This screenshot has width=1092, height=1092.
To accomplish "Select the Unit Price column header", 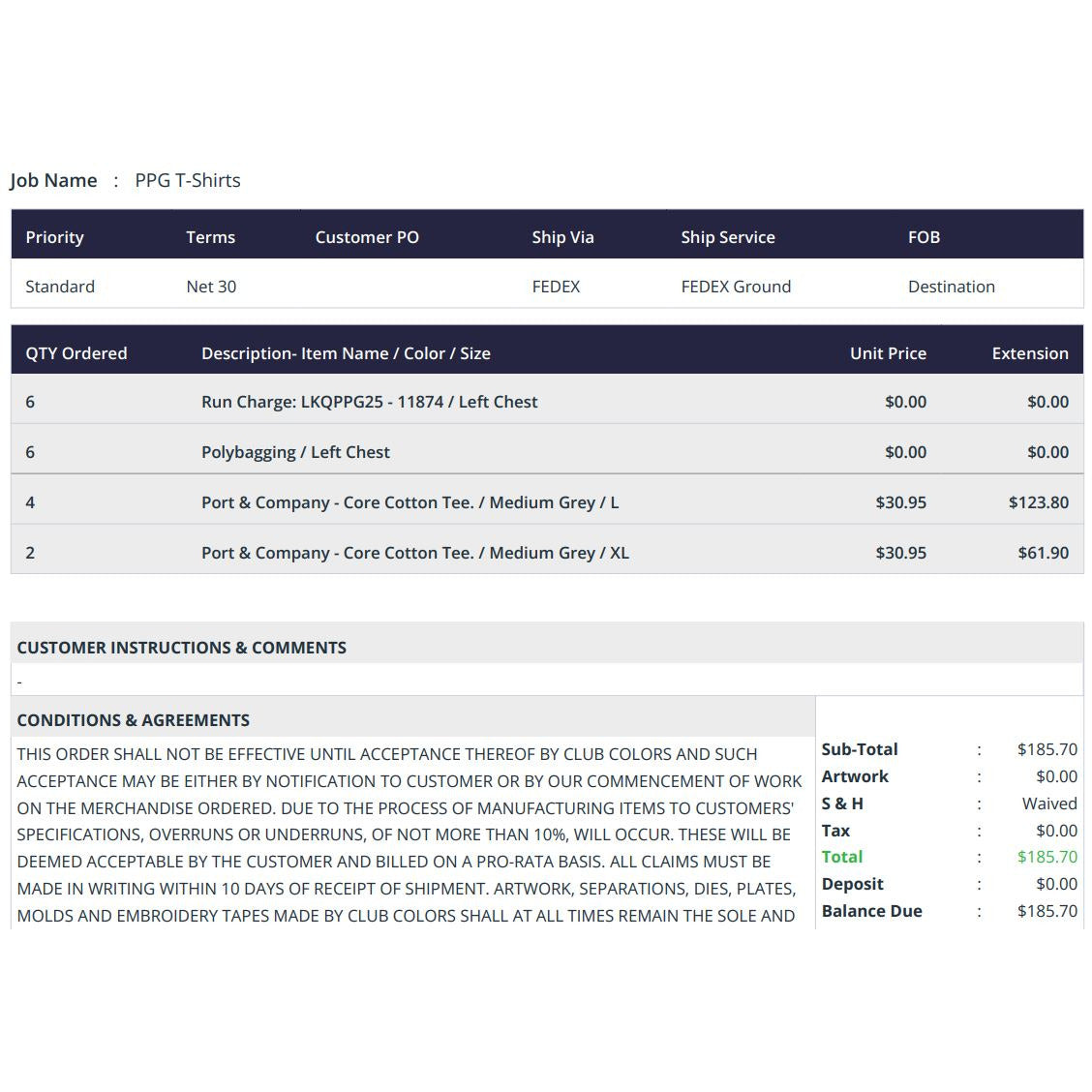I will tap(888, 353).
